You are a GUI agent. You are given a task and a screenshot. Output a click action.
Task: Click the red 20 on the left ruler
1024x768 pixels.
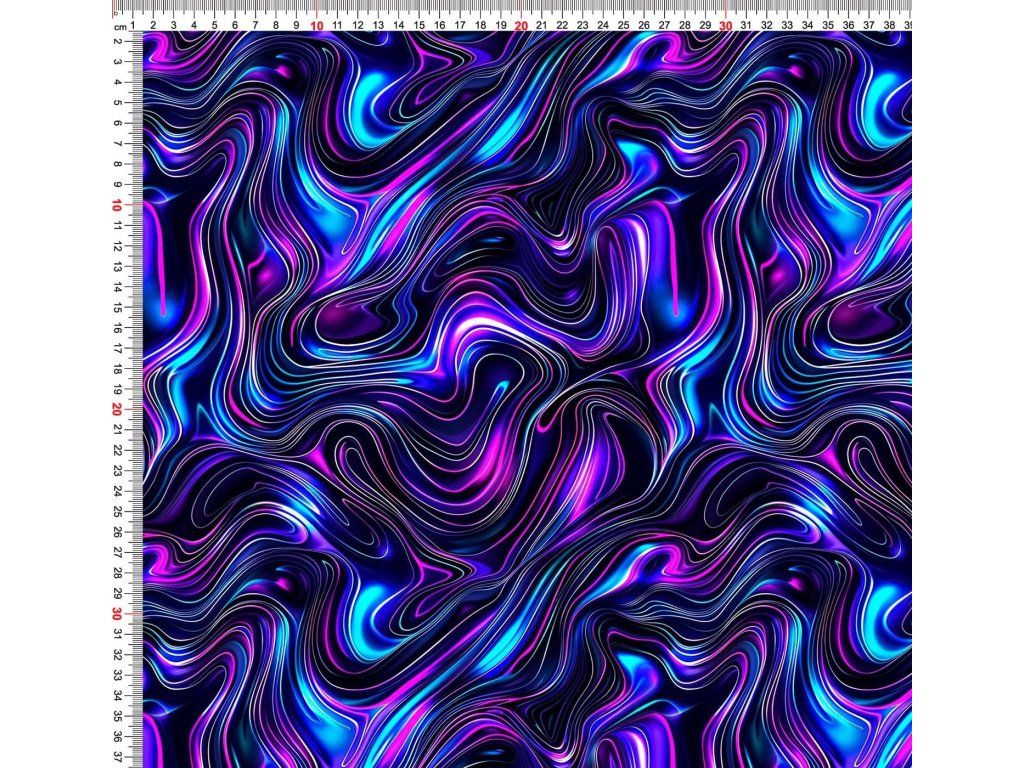(117, 409)
